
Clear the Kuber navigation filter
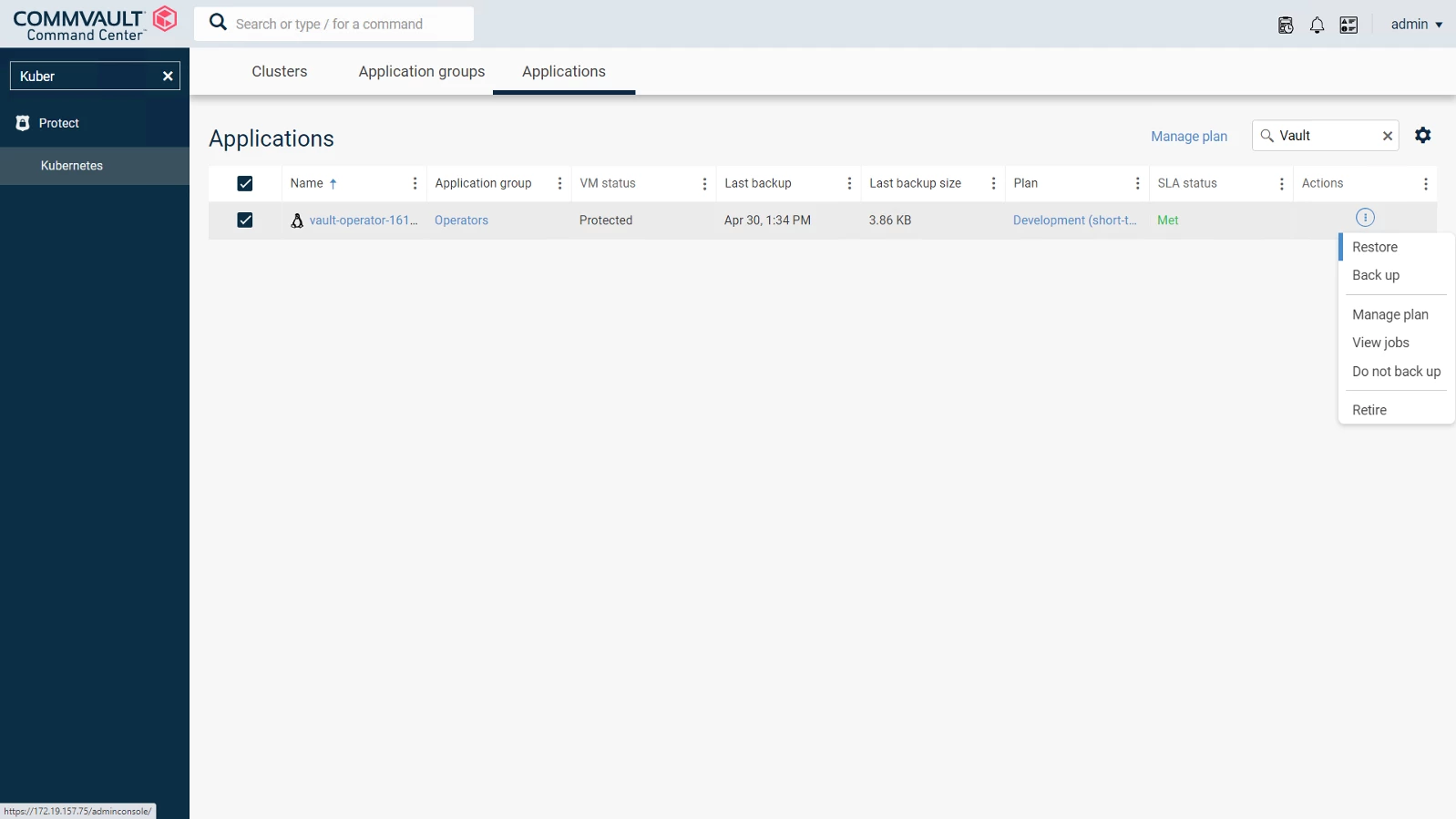(x=168, y=77)
